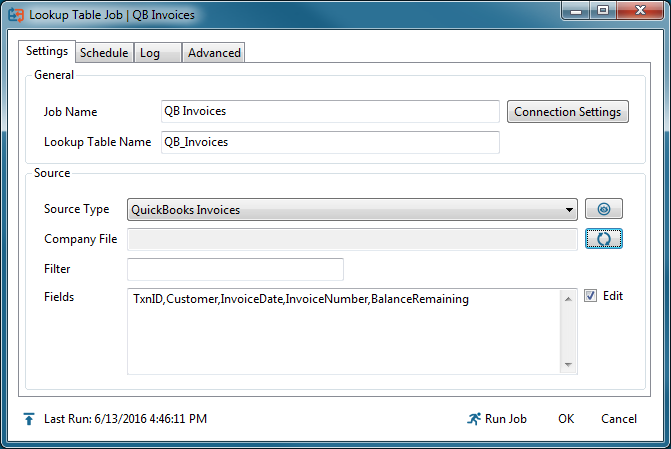
Task: Click the upload arrow icon next to Last Run
Action: [29, 419]
